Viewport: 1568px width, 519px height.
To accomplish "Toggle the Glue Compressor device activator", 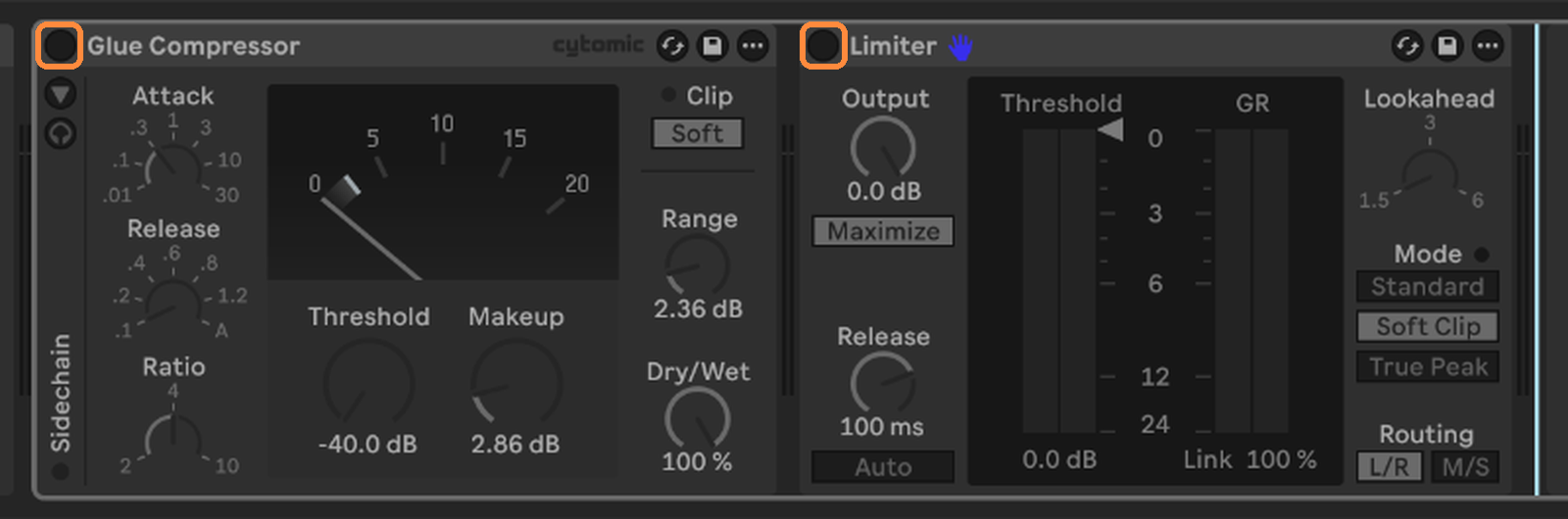I will [x=59, y=46].
